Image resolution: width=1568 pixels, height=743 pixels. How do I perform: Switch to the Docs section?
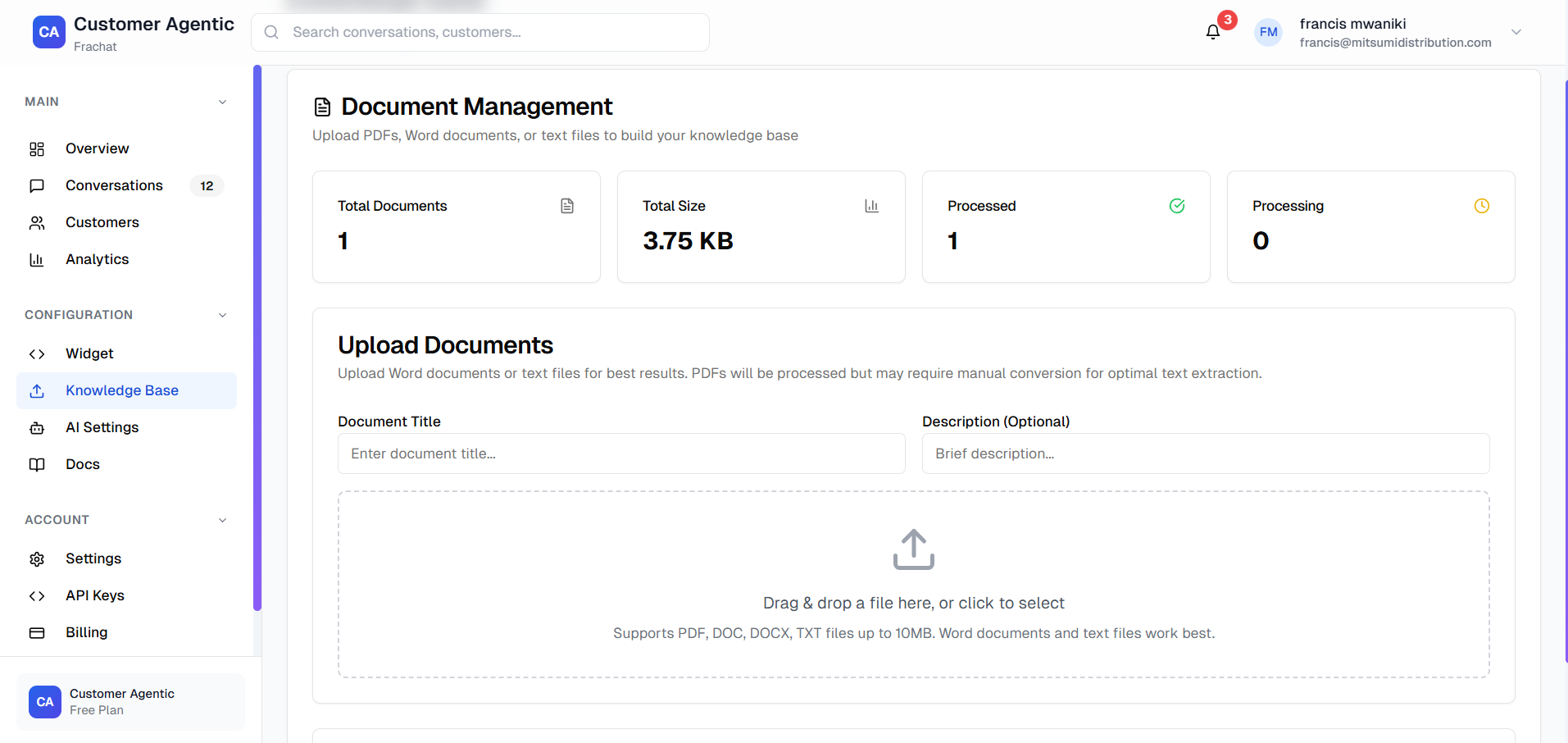[82, 464]
